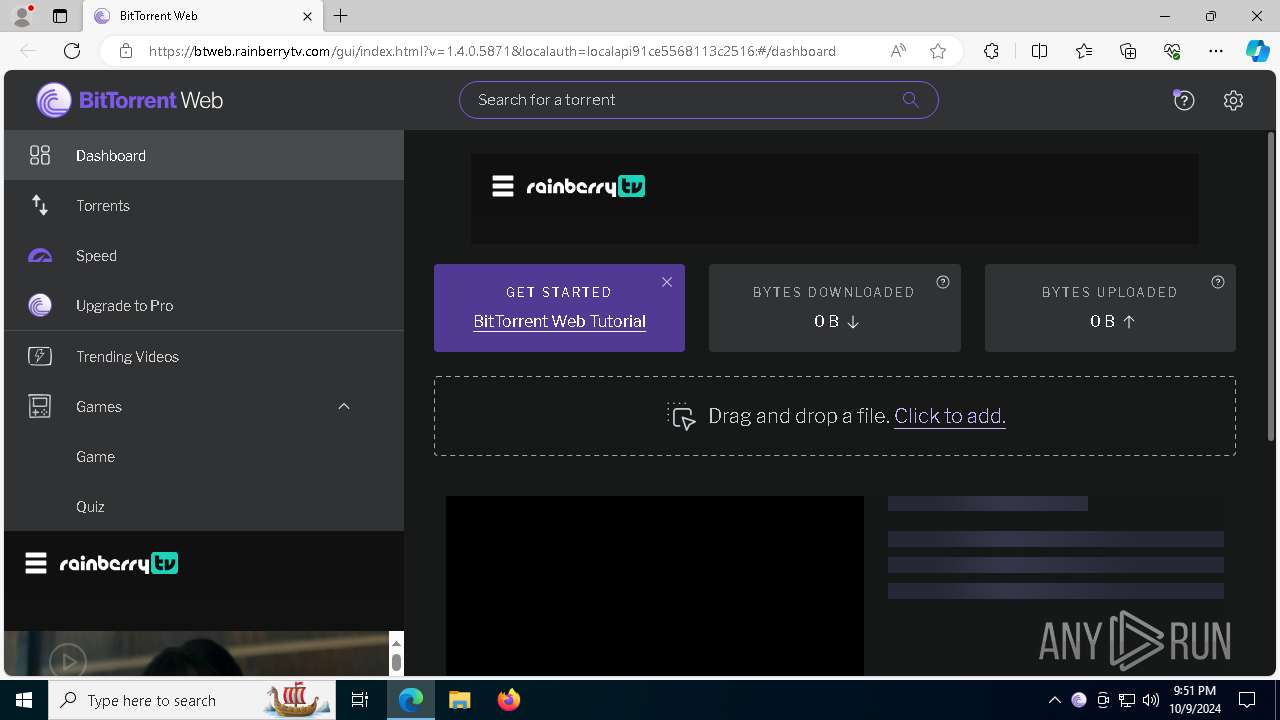Click the black video player area
The width and height of the screenshot is (1280, 720).
[x=654, y=585]
